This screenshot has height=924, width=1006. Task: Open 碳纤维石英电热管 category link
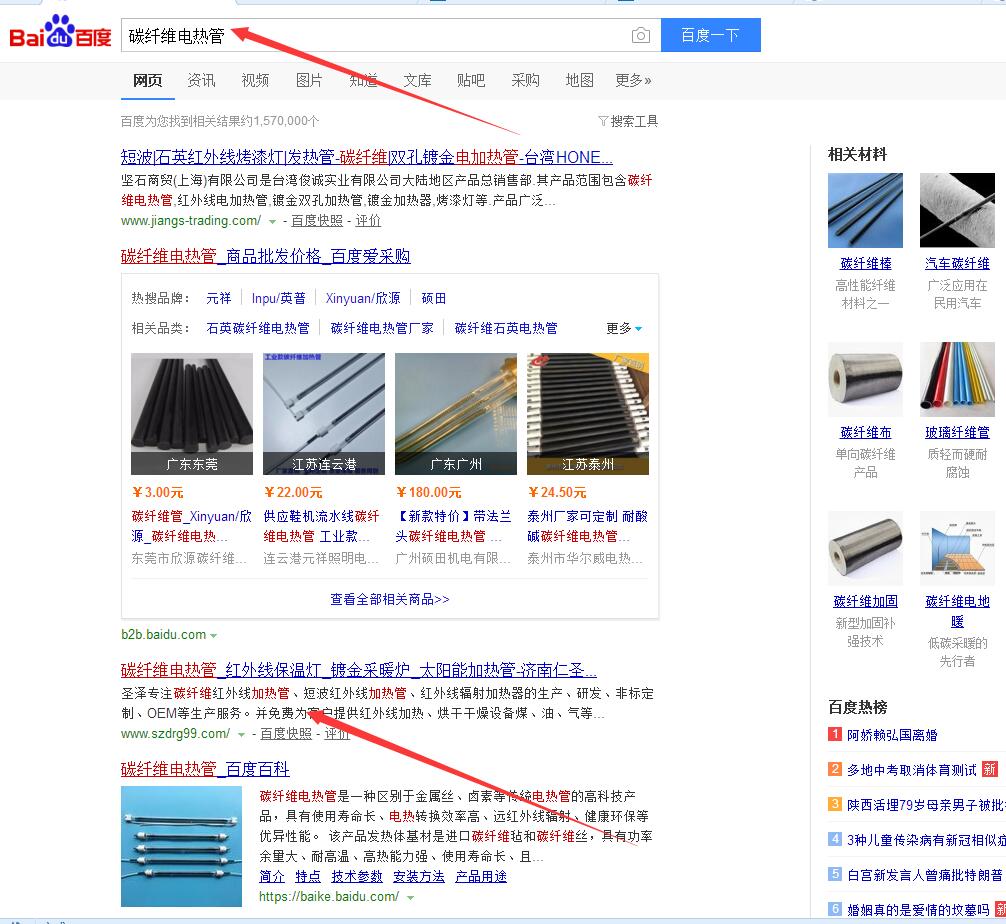506,329
